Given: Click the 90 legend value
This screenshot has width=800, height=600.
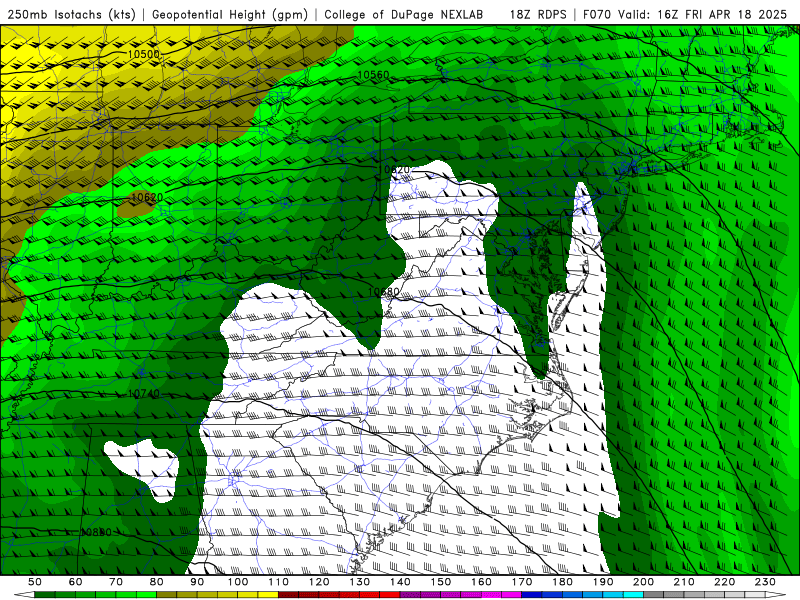Looking at the screenshot, I should pyautogui.click(x=197, y=582).
